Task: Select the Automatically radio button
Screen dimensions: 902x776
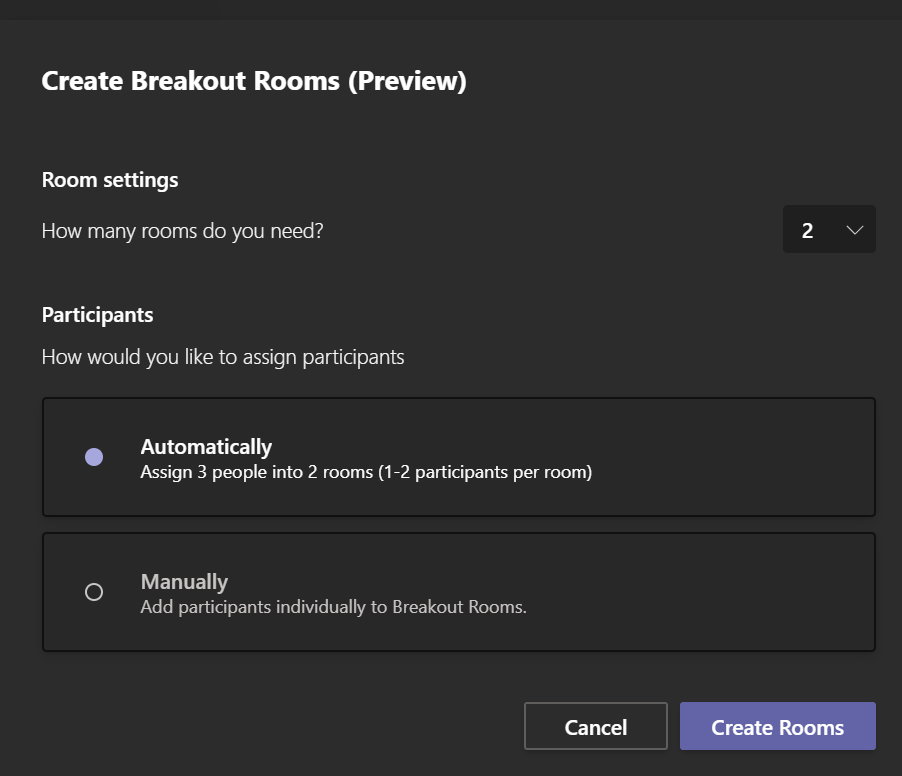Action: pos(94,457)
